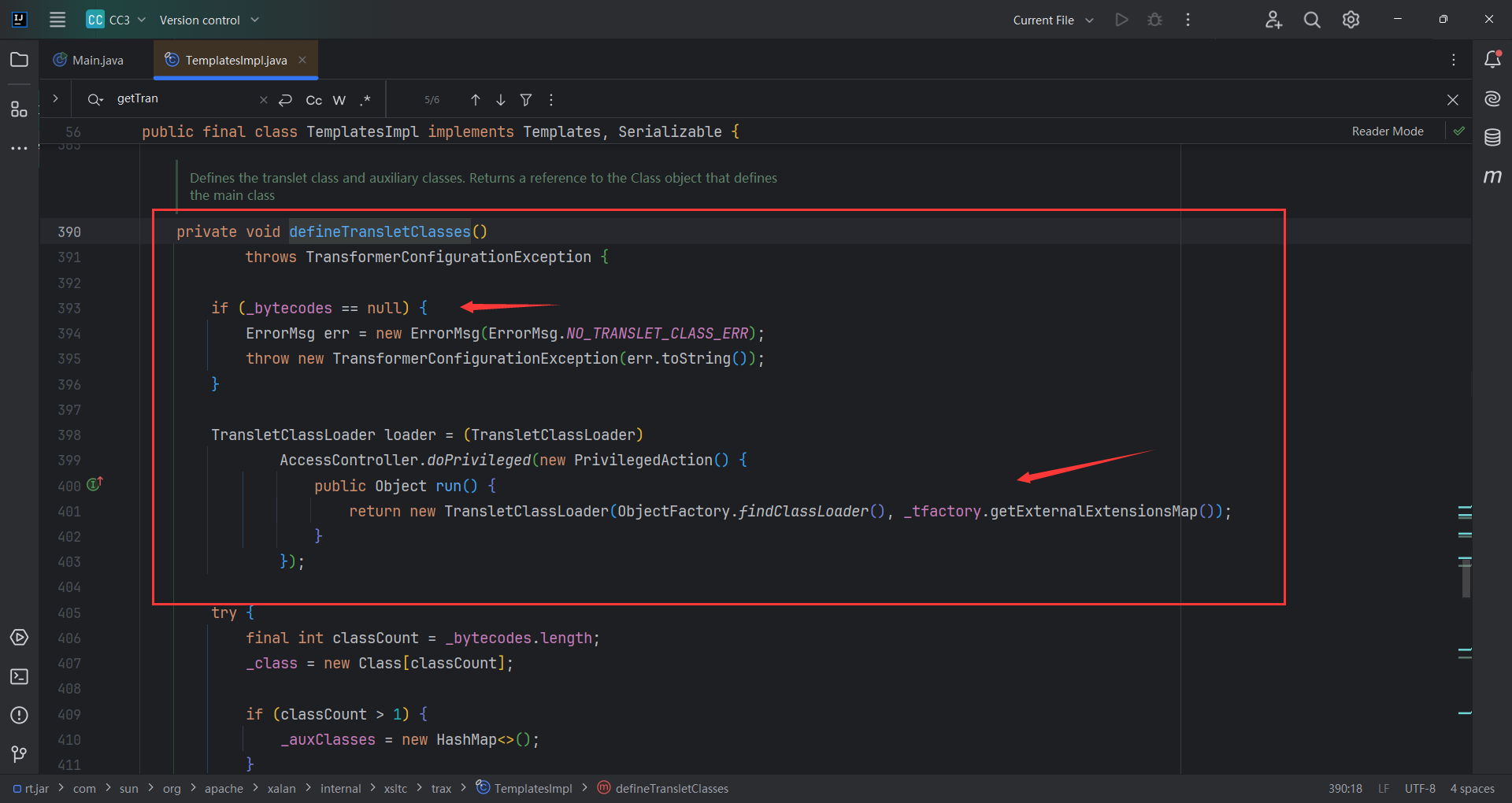Open search bar more options
The width and height of the screenshot is (1512, 803).
(551, 100)
